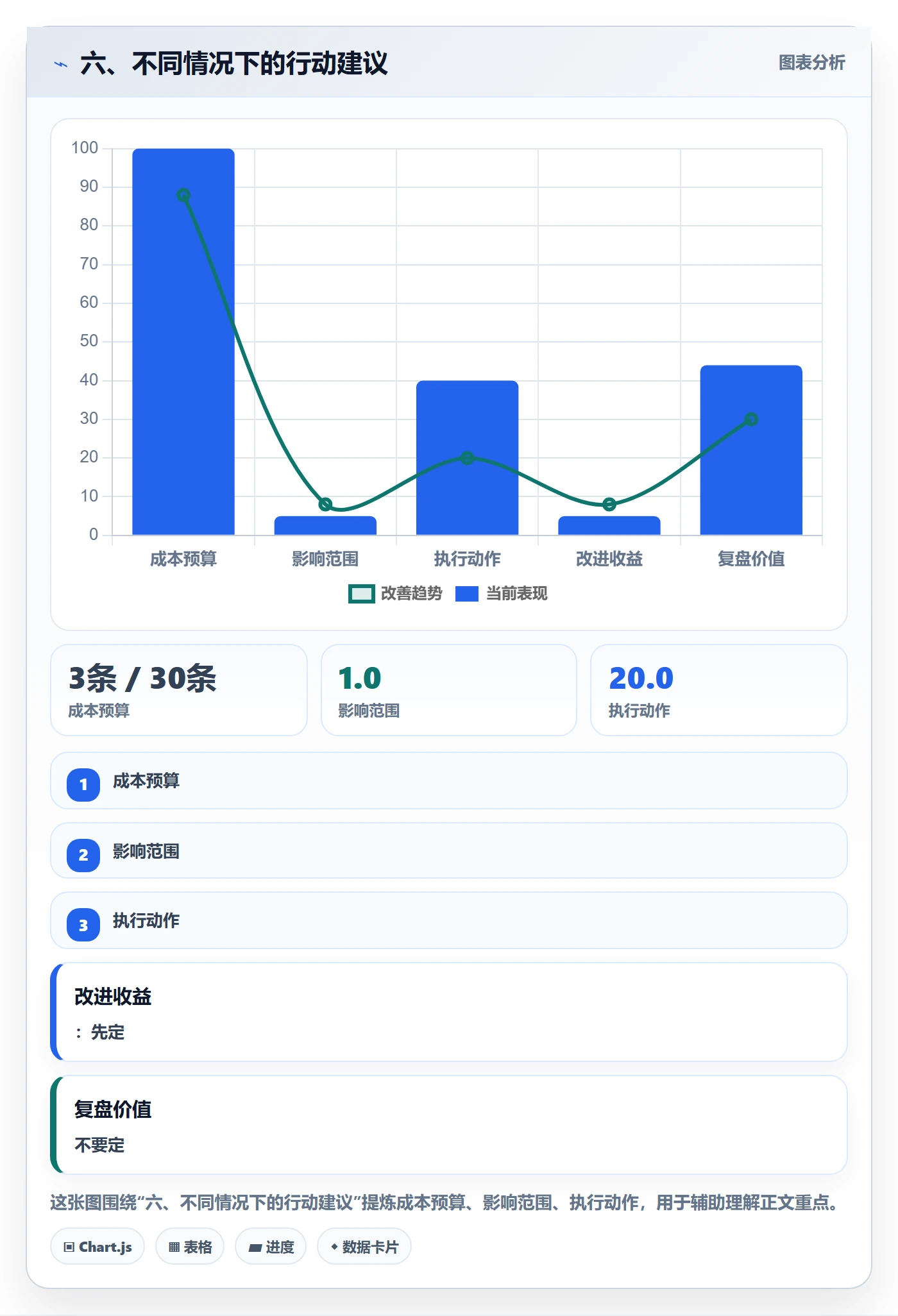Image resolution: width=898 pixels, height=1316 pixels.
Task: Click the 复盘价值 x-axis label under the chart
Action: click(751, 559)
